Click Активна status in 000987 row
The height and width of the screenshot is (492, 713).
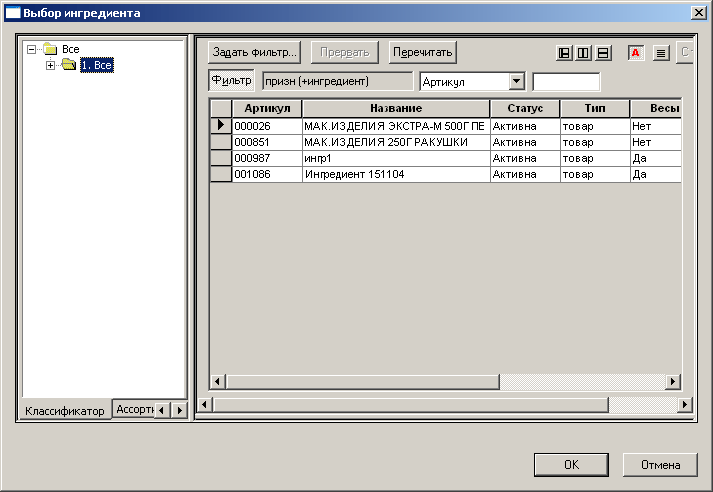pyautogui.click(x=525, y=158)
